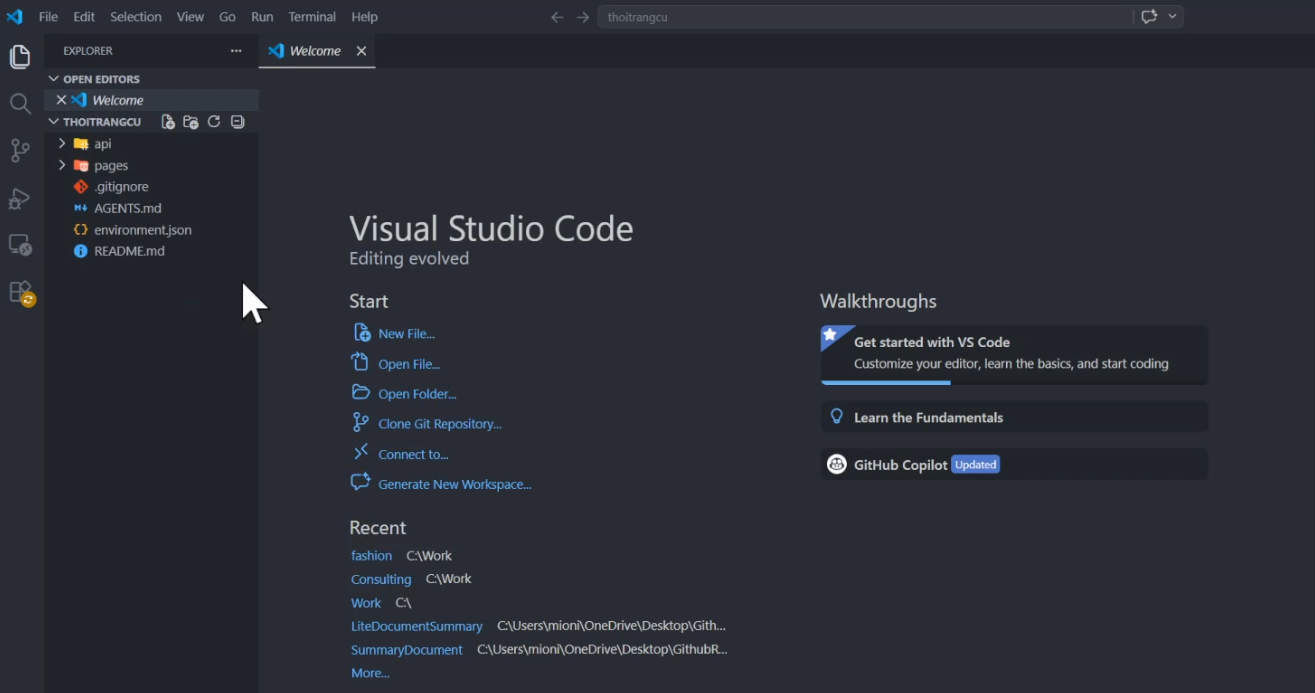Open the Remote Explorer view

tap(20, 245)
